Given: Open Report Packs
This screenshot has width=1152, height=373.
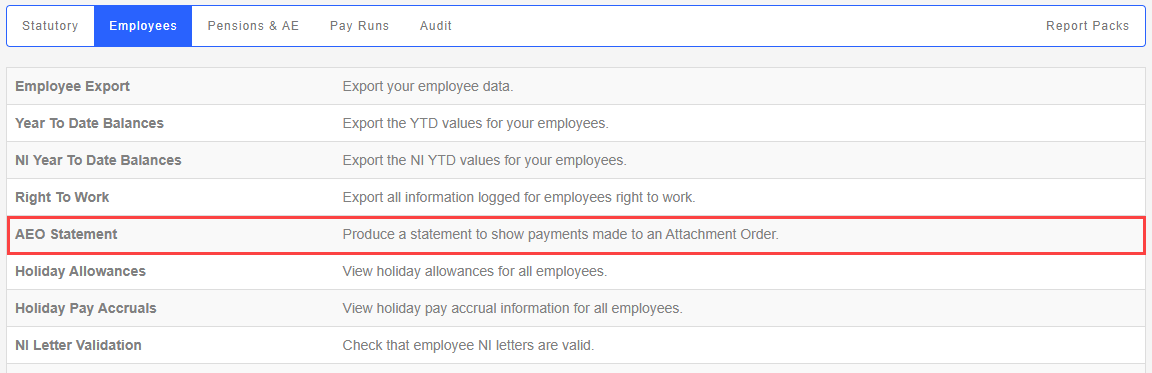Looking at the screenshot, I should click(1087, 26).
